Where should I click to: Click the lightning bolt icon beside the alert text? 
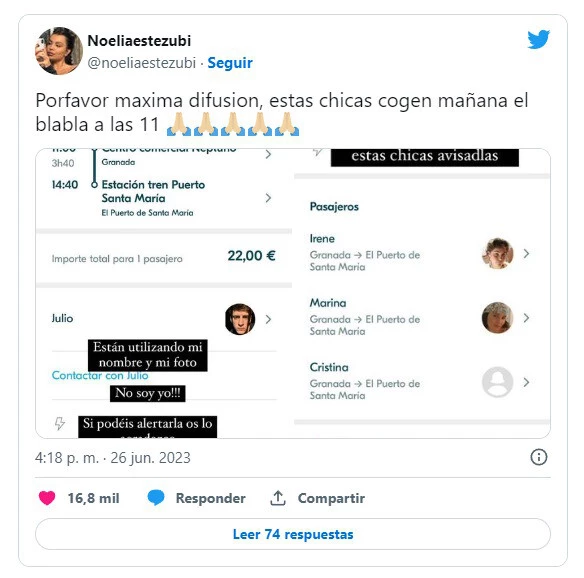click(60, 423)
